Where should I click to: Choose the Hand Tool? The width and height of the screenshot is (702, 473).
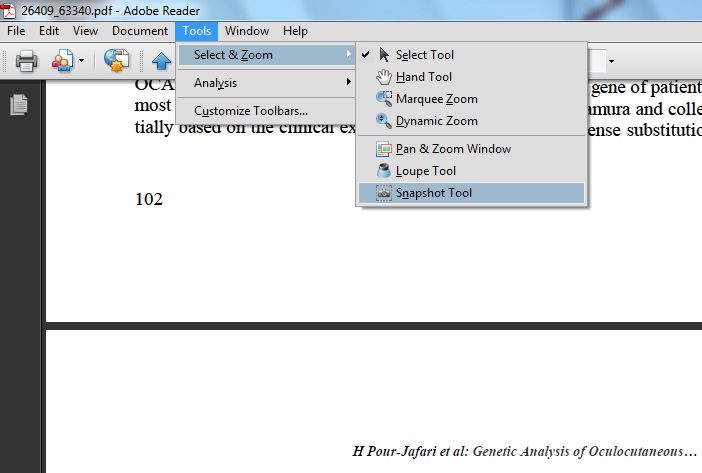click(423, 77)
